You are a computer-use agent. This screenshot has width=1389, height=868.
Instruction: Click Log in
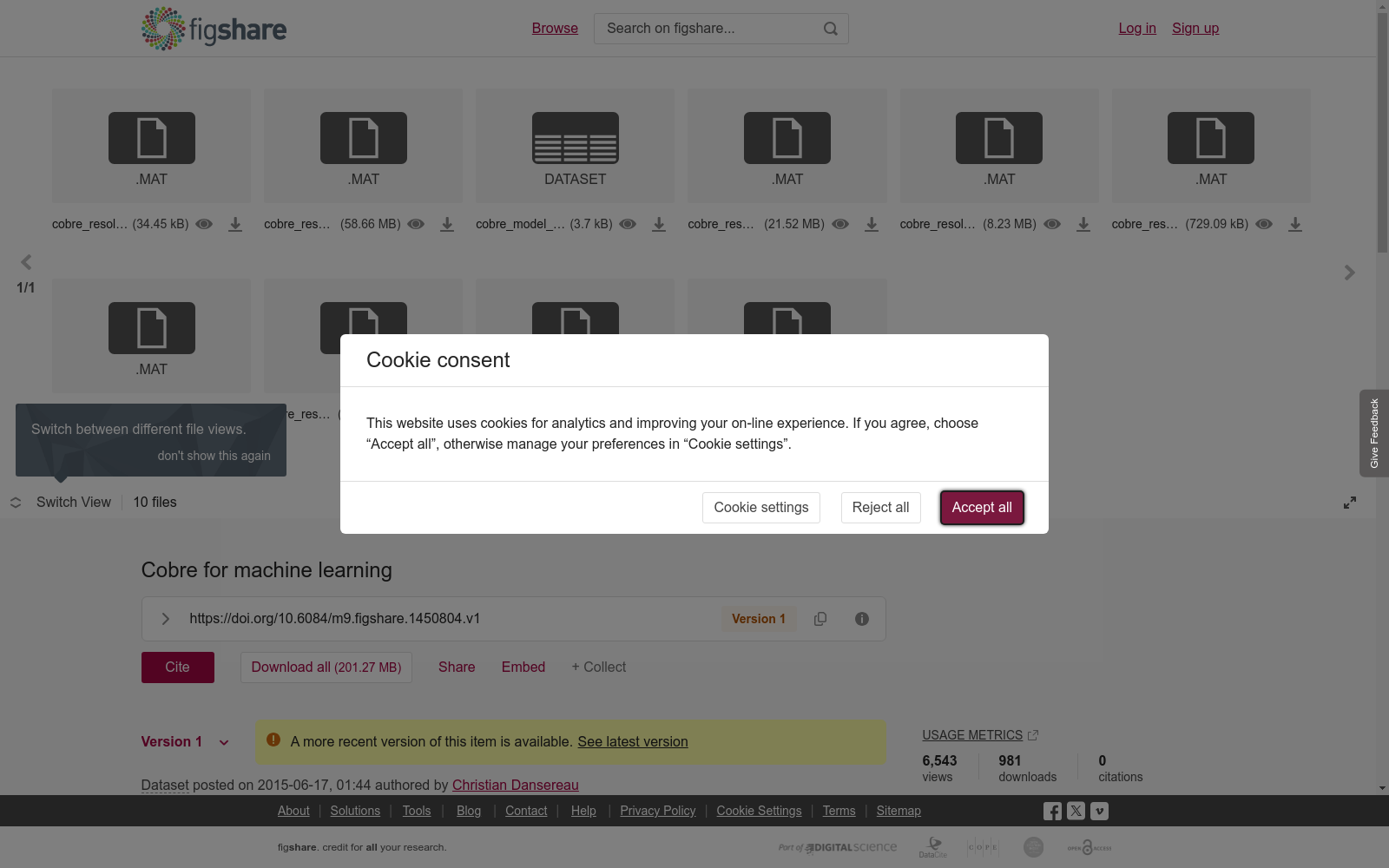[x=1137, y=29]
